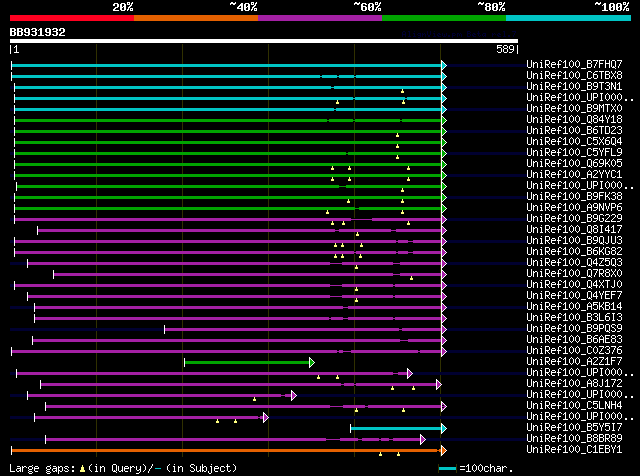640x476 pixels.
Task: Select the UniRef100_B8BR89 label
Action: 574,439
